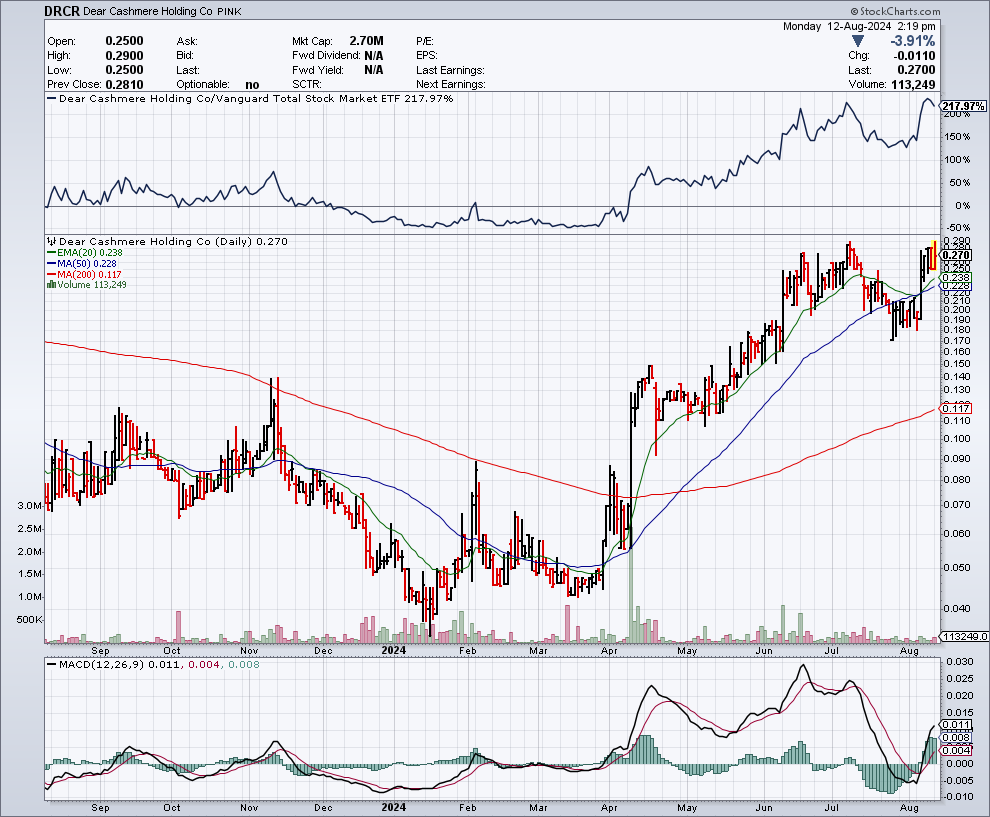990x817 pixels.
Task: Click the 0.238 EMA axis label
Action: click(x=956, y=278)
